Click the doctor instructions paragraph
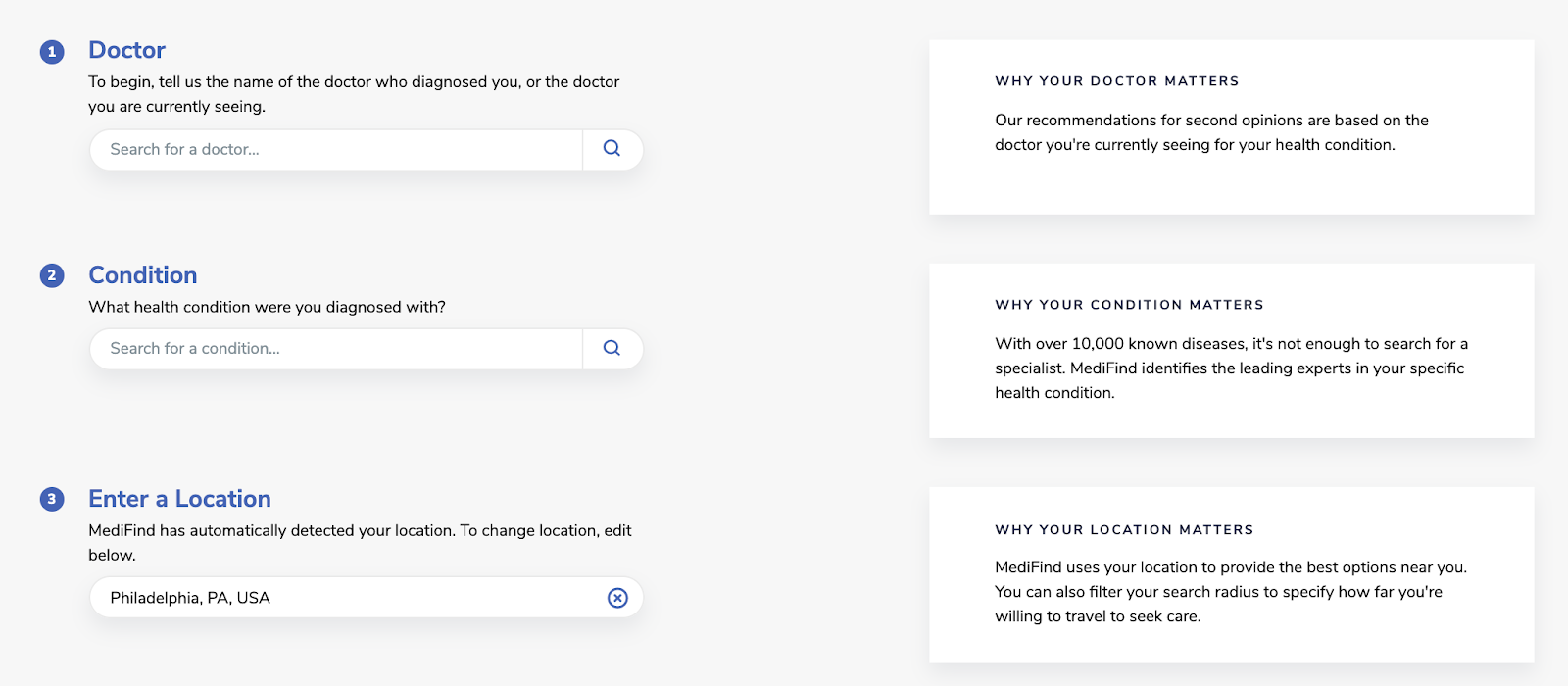1568x686 pixels. click(354, 94)
